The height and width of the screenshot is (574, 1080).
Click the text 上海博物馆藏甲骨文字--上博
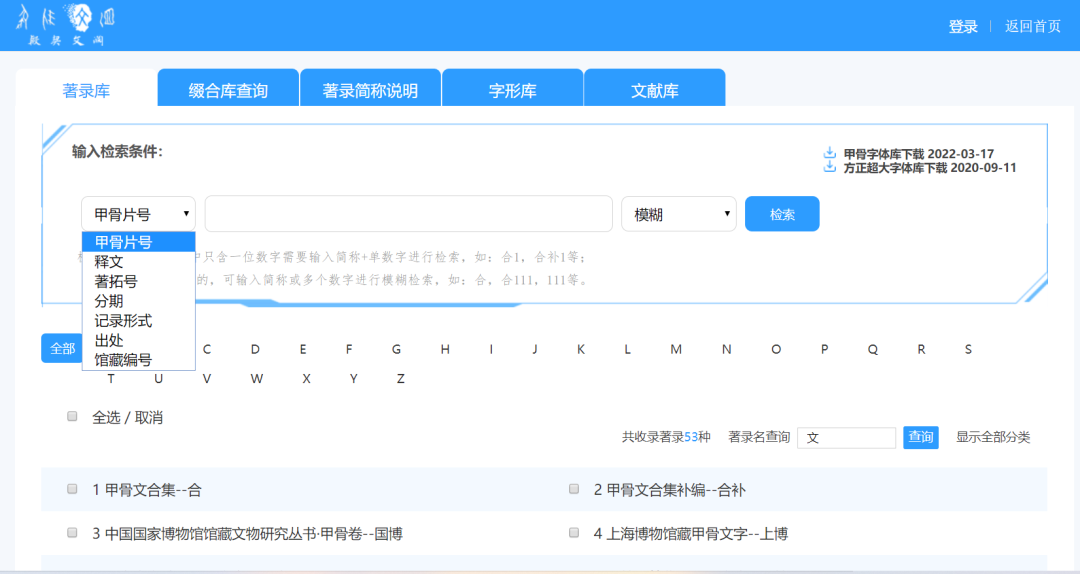(x=697, y=534)
